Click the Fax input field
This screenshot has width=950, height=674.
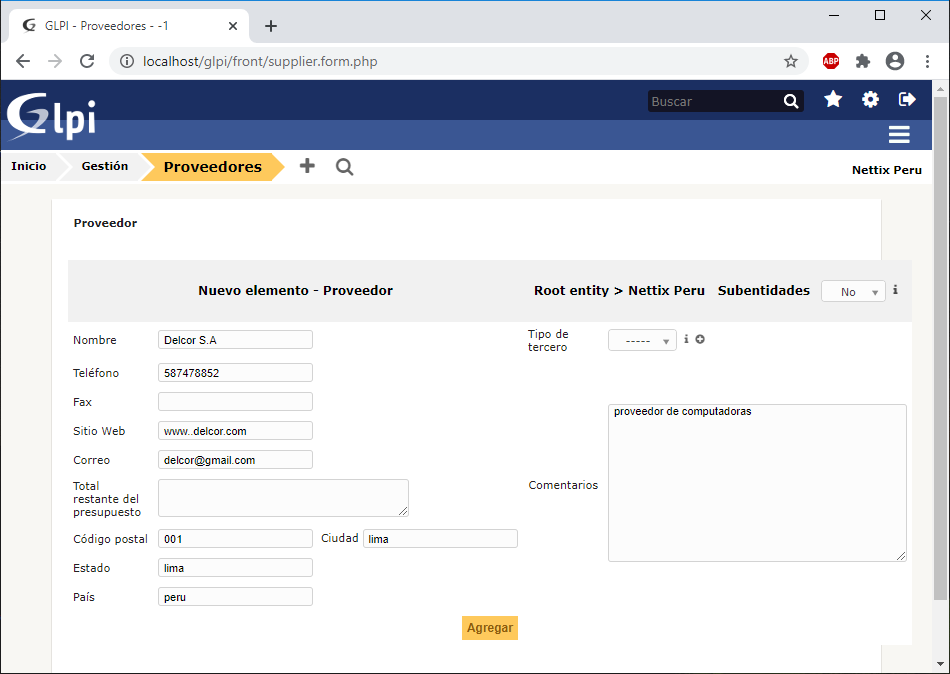point(235,402)
